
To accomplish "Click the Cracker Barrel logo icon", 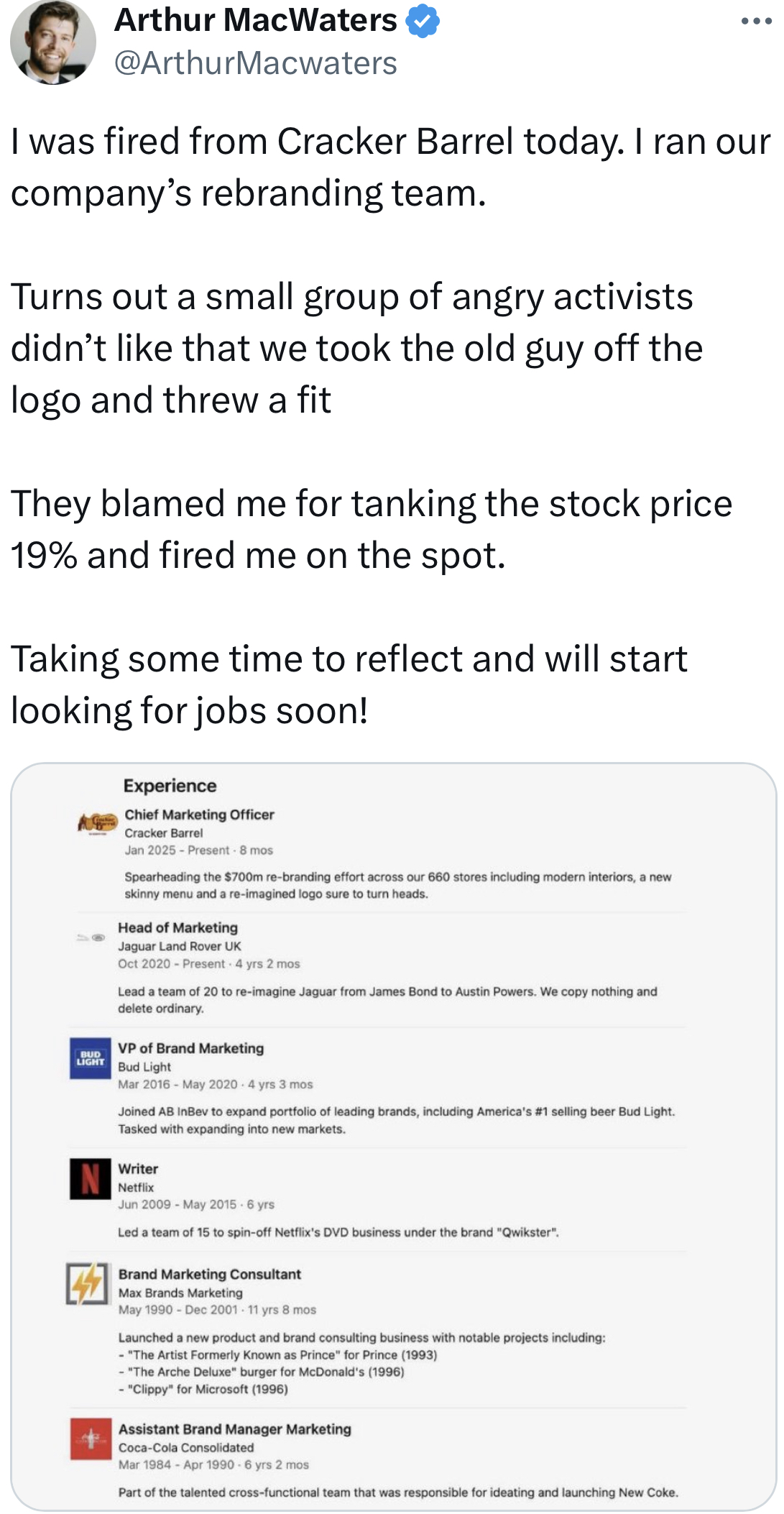I will [97, 822].
